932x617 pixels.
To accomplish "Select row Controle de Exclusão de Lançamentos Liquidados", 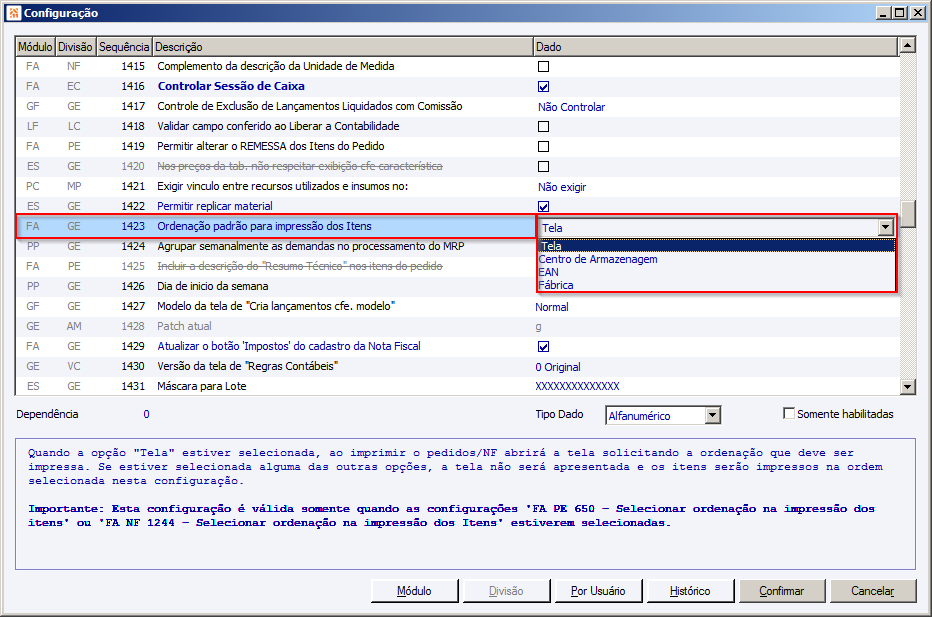I will 457,106.
